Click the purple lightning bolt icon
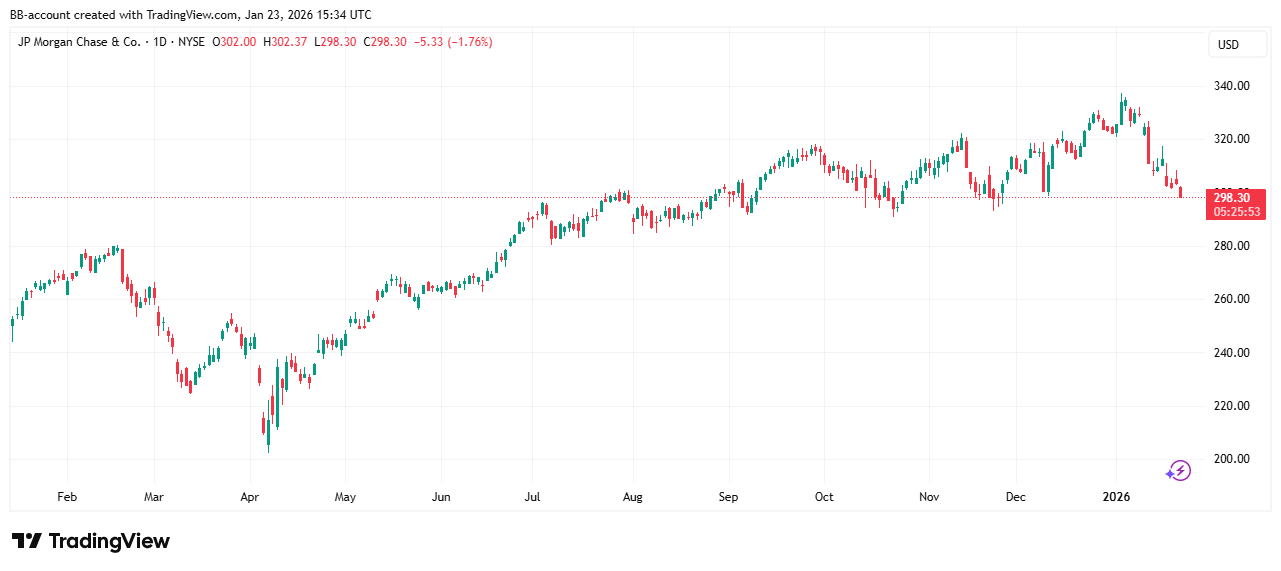Viewport: 1281px width, 571px height. coord(1179,470)
